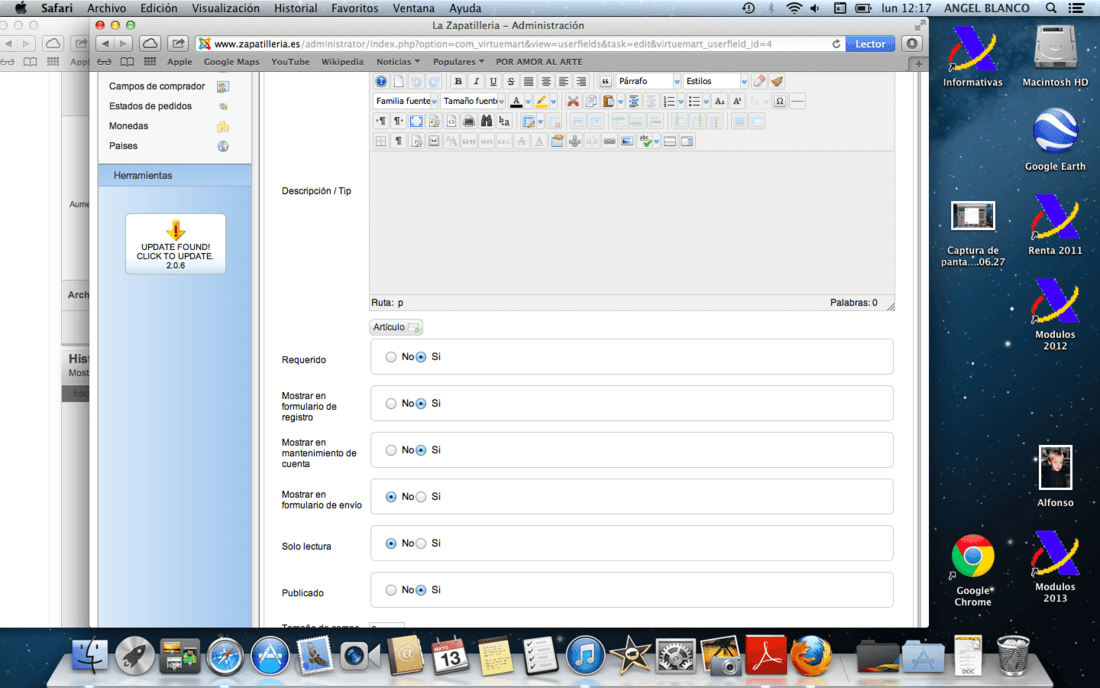Click the yellow highlight color swatch button
Screen dimensions: 1100x688
click(542, 102)
